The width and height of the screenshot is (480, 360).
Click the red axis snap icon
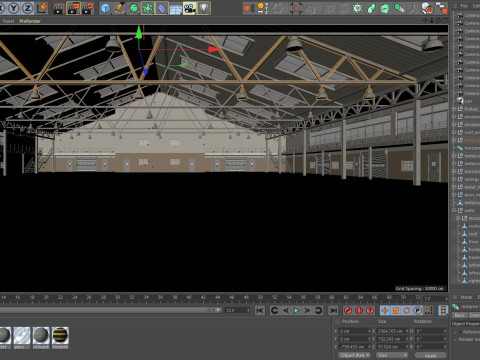[x=295, y=8]
